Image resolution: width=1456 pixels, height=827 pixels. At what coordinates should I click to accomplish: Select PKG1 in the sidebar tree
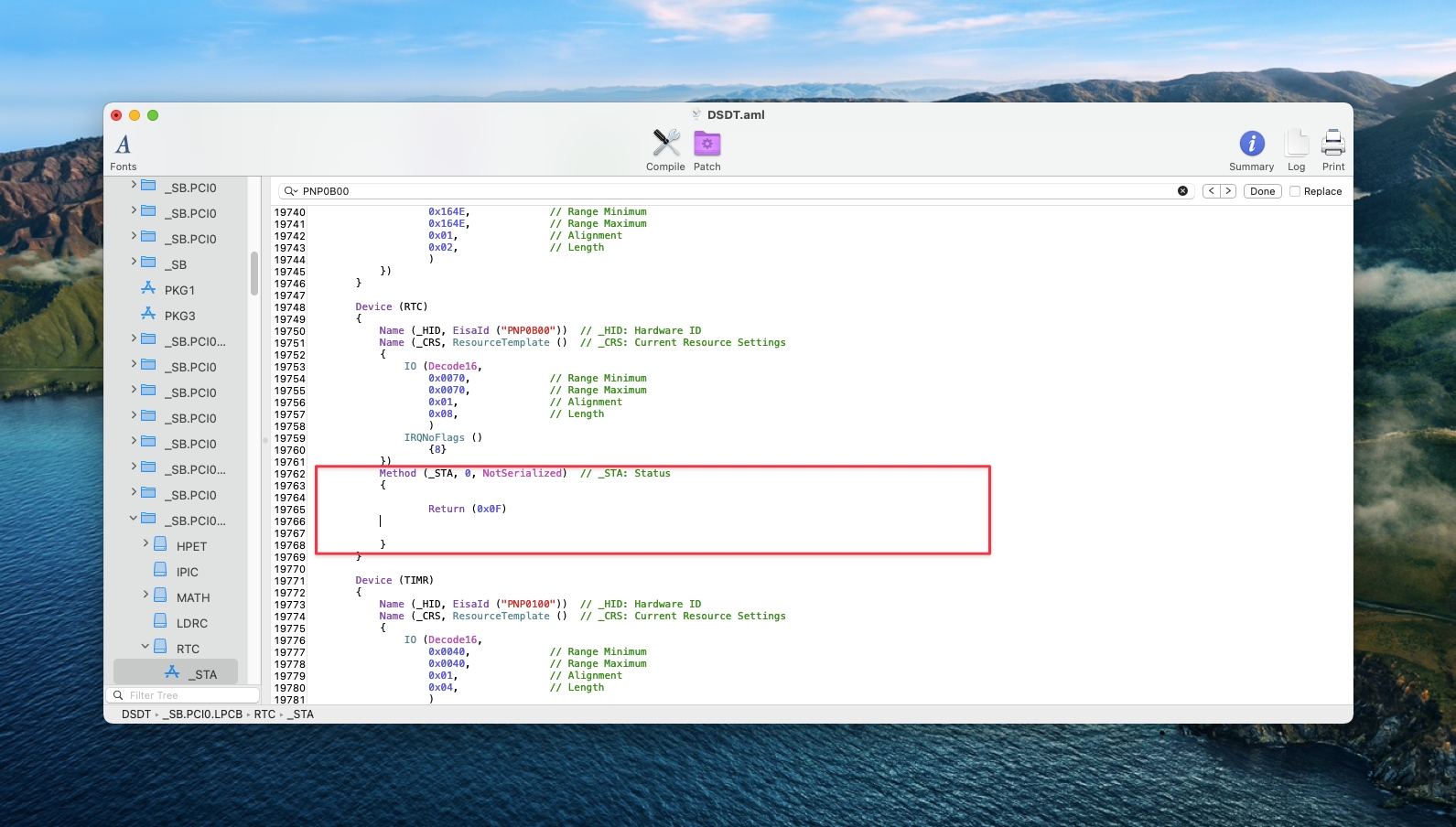[179, 290]
